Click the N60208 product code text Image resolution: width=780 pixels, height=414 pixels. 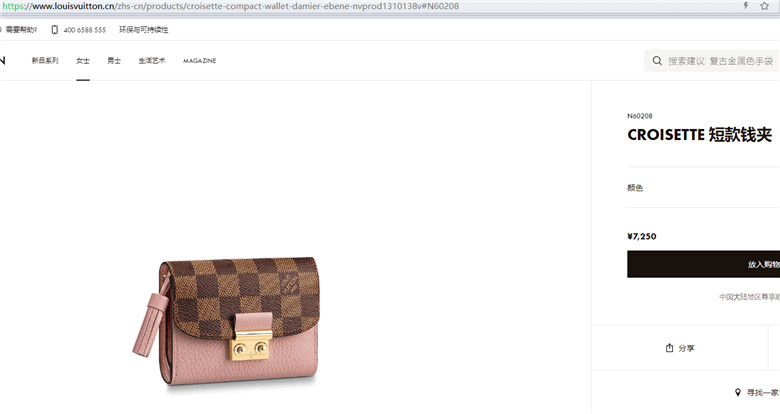[640, 116]
